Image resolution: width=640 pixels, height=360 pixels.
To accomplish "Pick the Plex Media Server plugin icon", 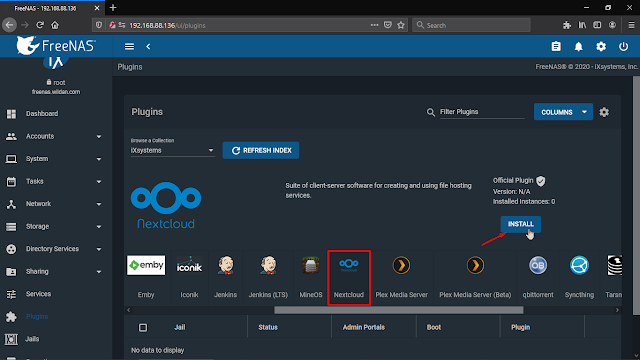I will click(x=401, y=265).
